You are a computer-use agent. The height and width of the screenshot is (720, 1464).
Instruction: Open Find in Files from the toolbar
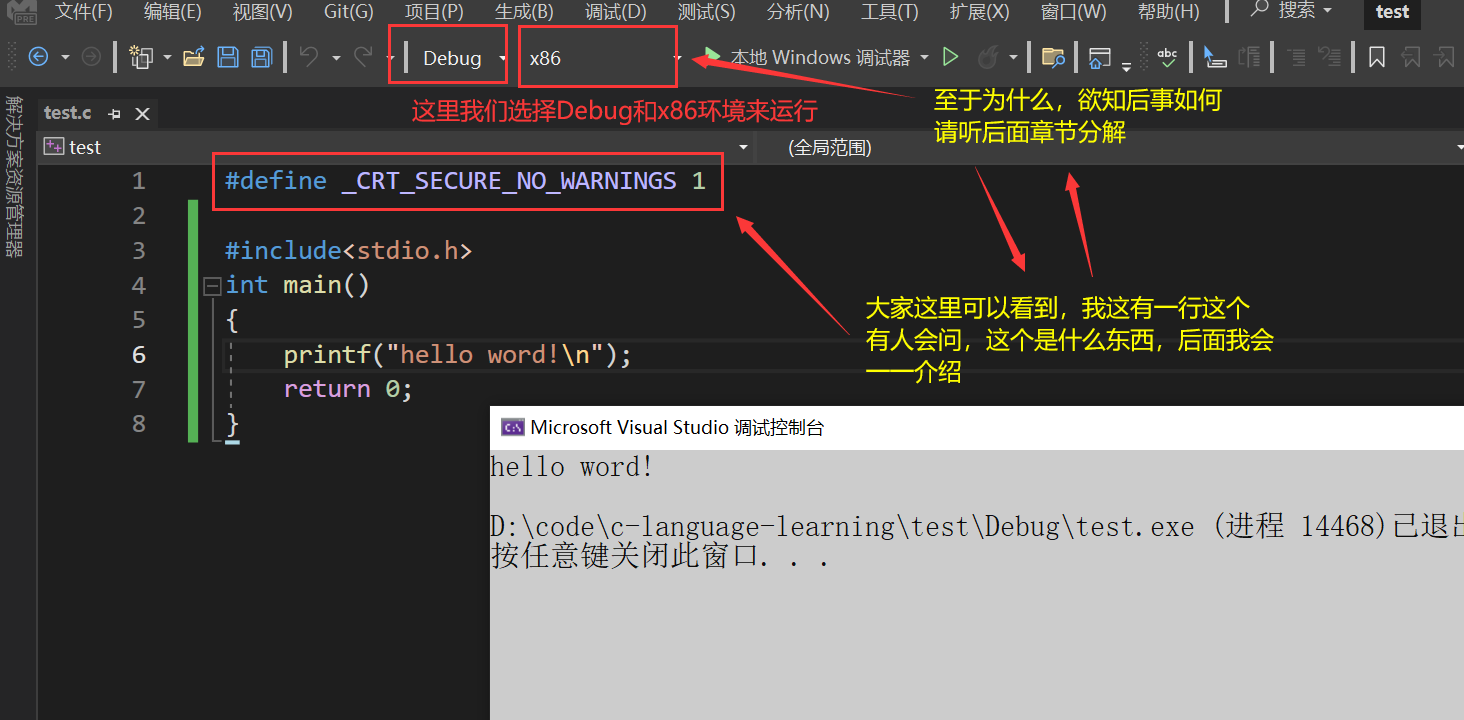(x=1052, y=58)
